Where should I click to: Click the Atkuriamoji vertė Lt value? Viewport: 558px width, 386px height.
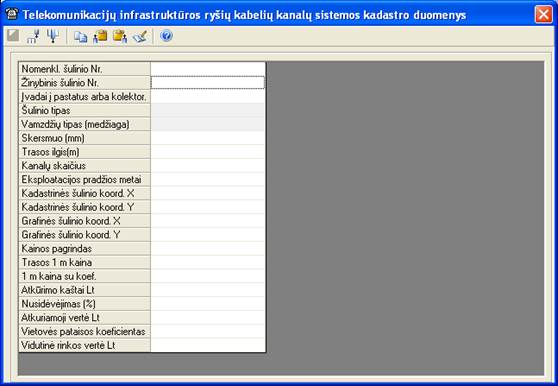[207, 318]
